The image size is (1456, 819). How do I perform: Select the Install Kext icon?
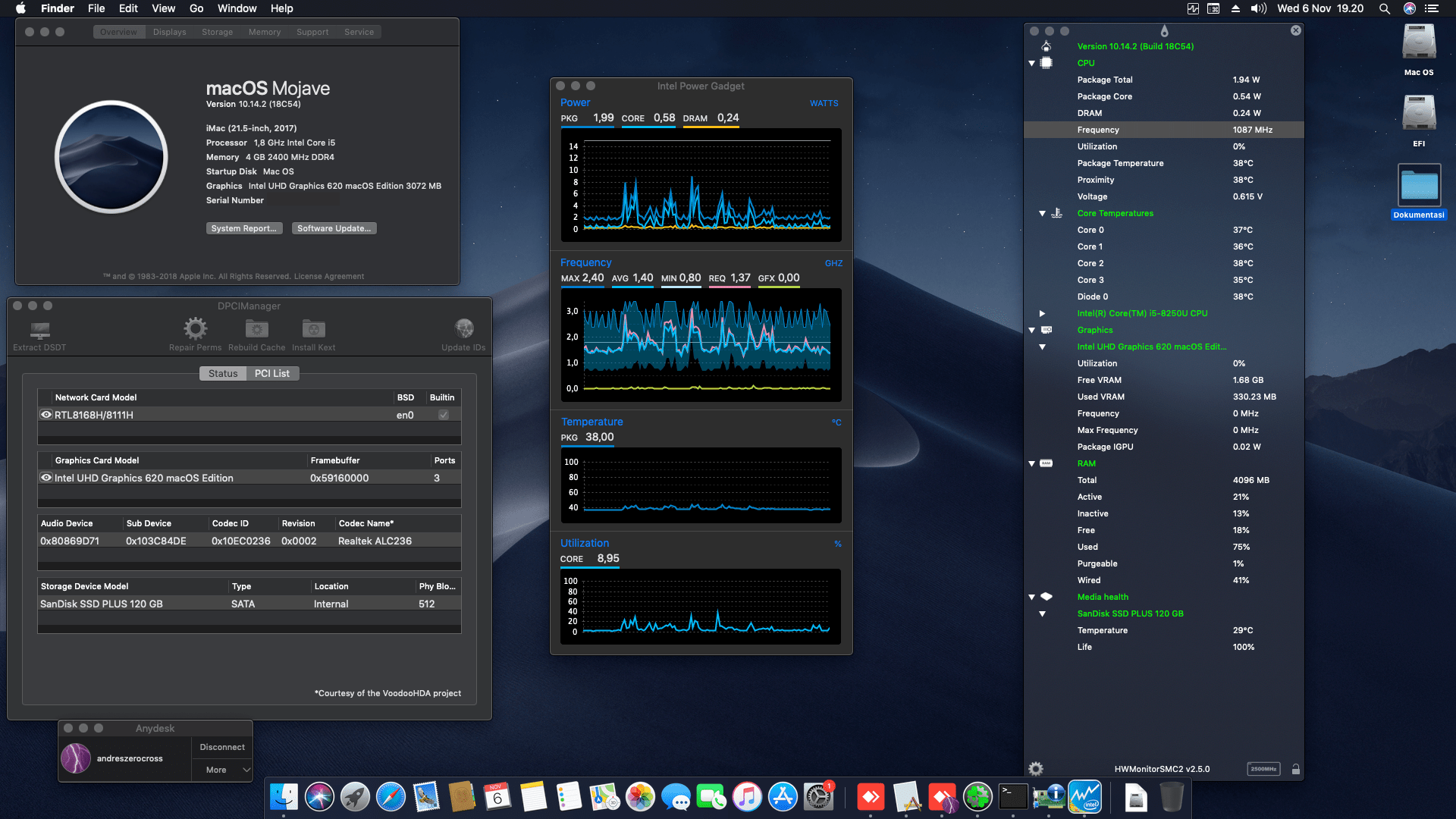coord(312,329)
